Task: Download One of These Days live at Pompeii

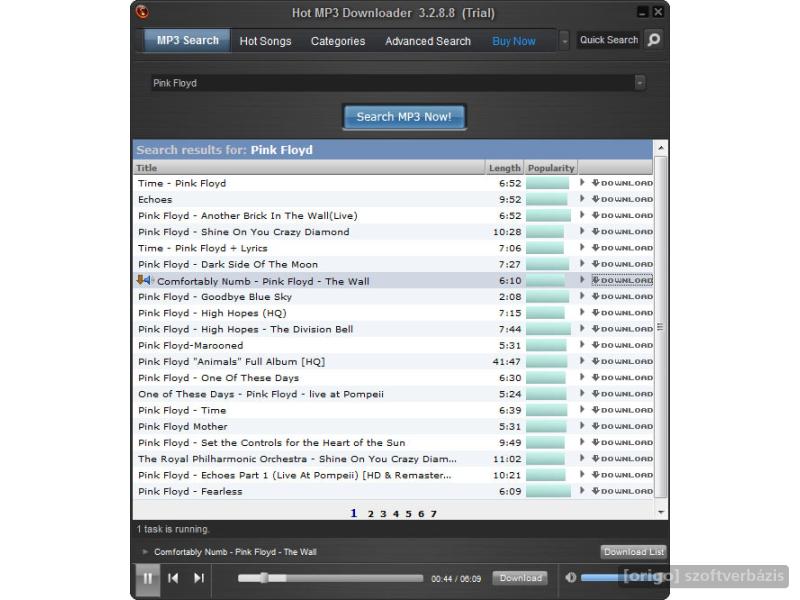Action: pyautogui.click(x=622, y=394)
